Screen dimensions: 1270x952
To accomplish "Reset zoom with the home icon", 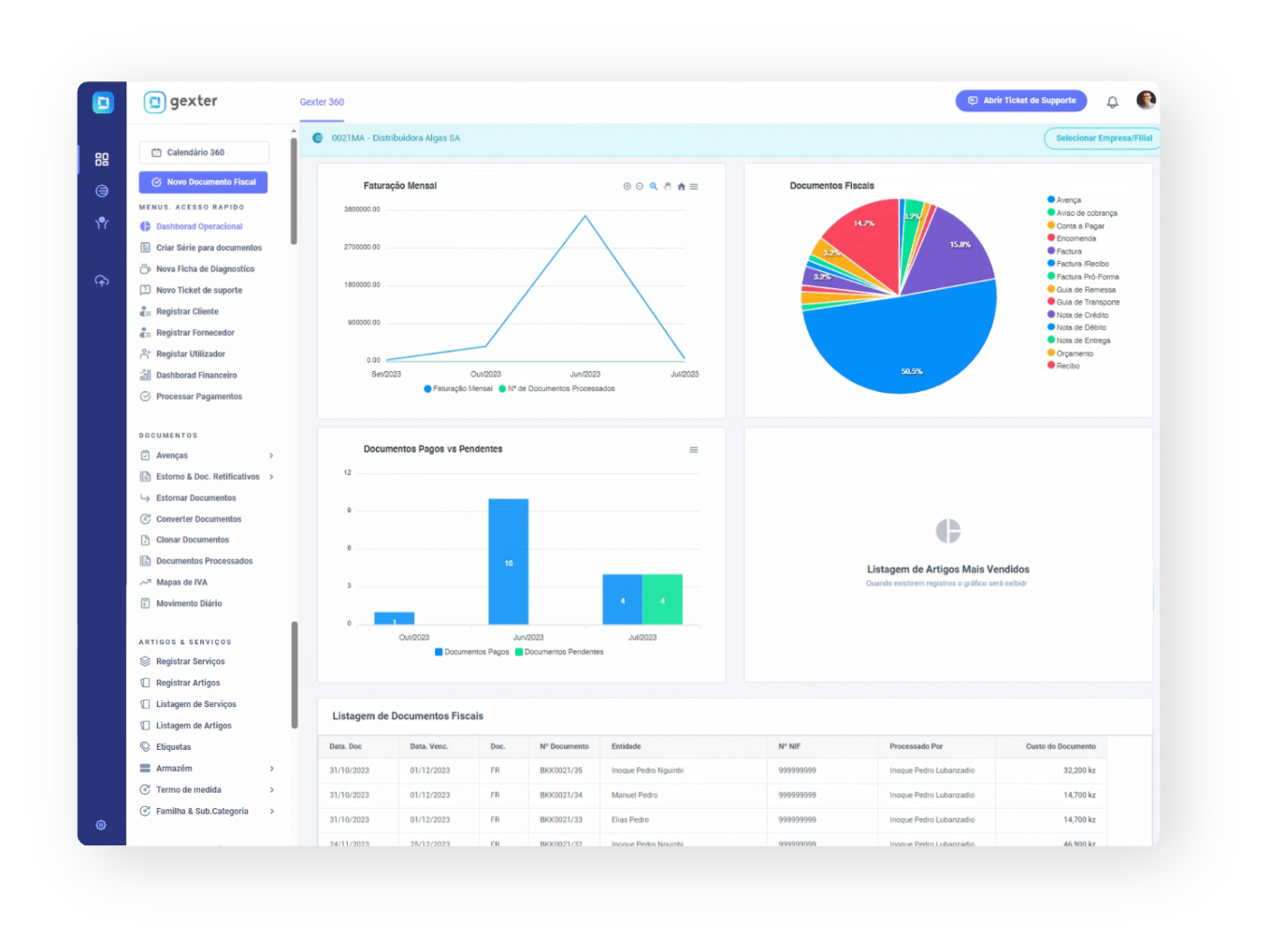I will click(x=681, y=186).
